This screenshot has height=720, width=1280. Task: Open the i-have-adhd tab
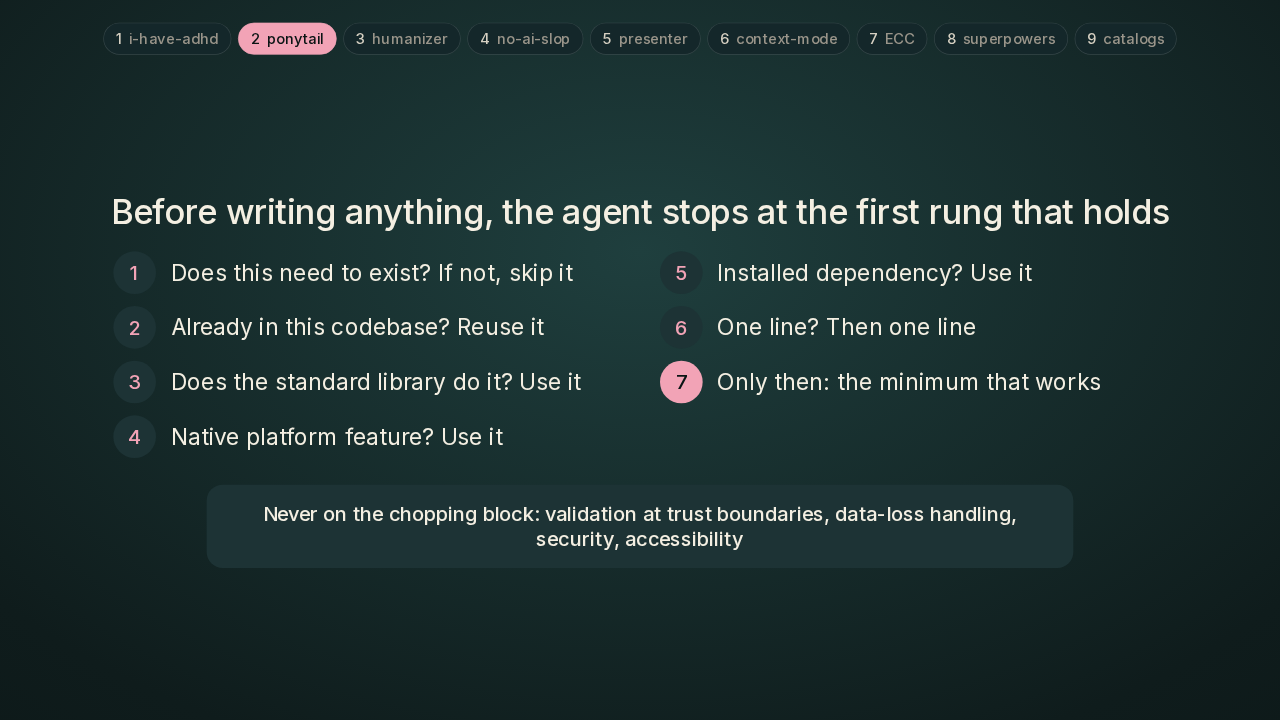(167, 39)
